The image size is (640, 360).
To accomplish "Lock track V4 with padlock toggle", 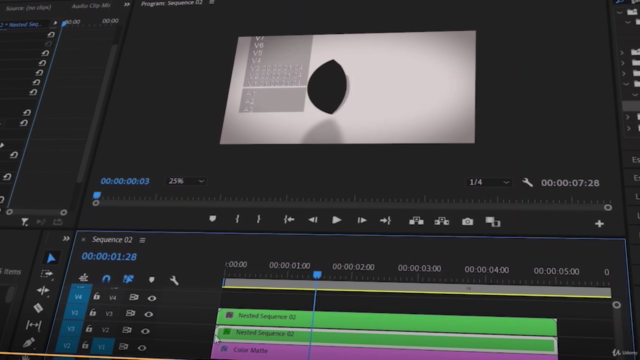I will click(x=96, y=296).
